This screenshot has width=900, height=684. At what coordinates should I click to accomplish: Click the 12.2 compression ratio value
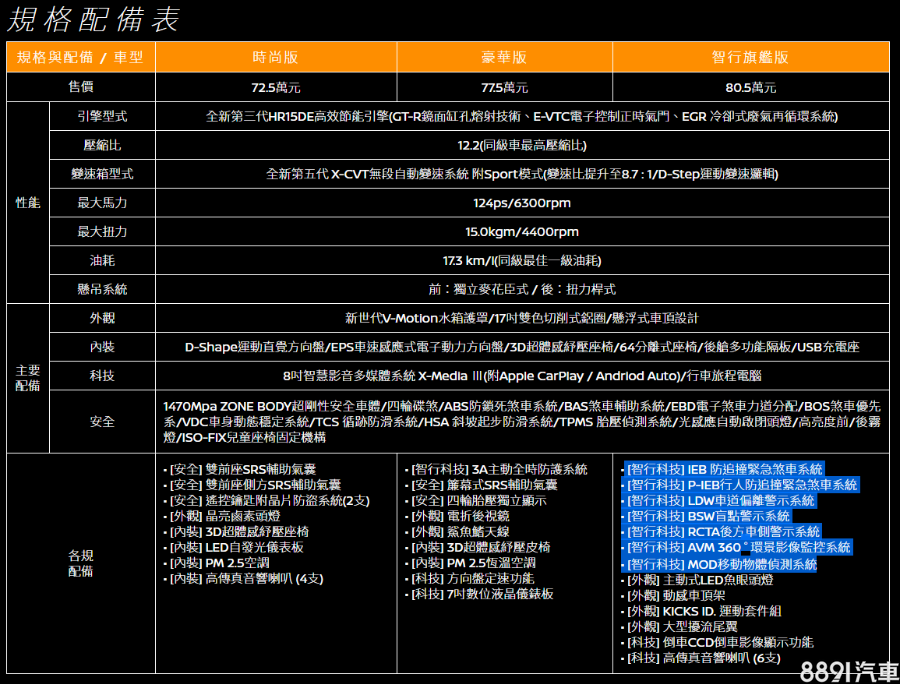click(521, 145)
